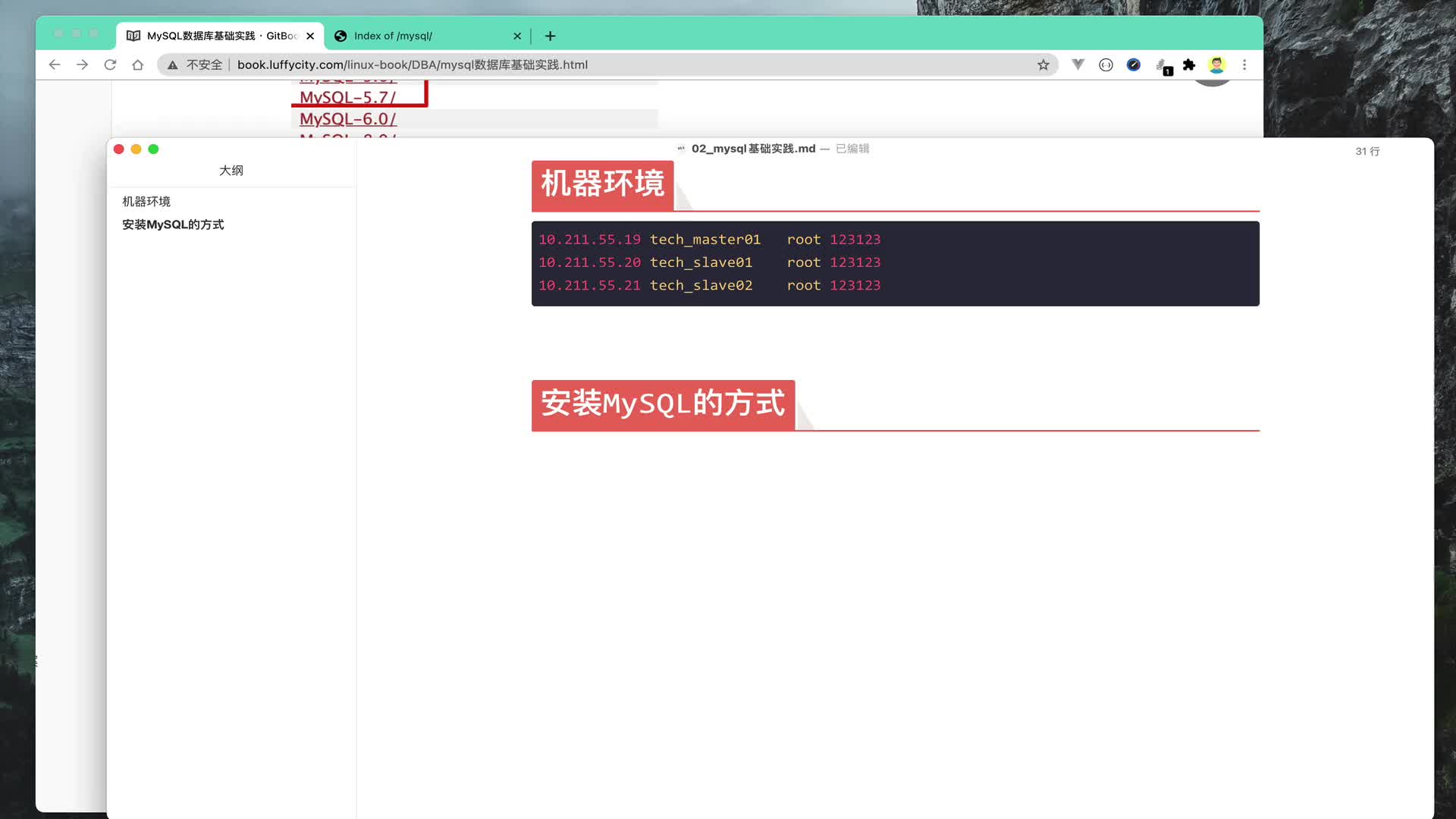Reload the current browser page
Screen dimensions: 1456x819
pos(110,65)
